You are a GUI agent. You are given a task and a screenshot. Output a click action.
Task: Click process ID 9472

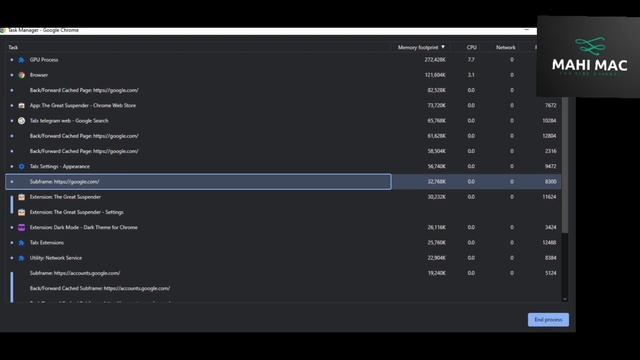[x=551, y=167]
